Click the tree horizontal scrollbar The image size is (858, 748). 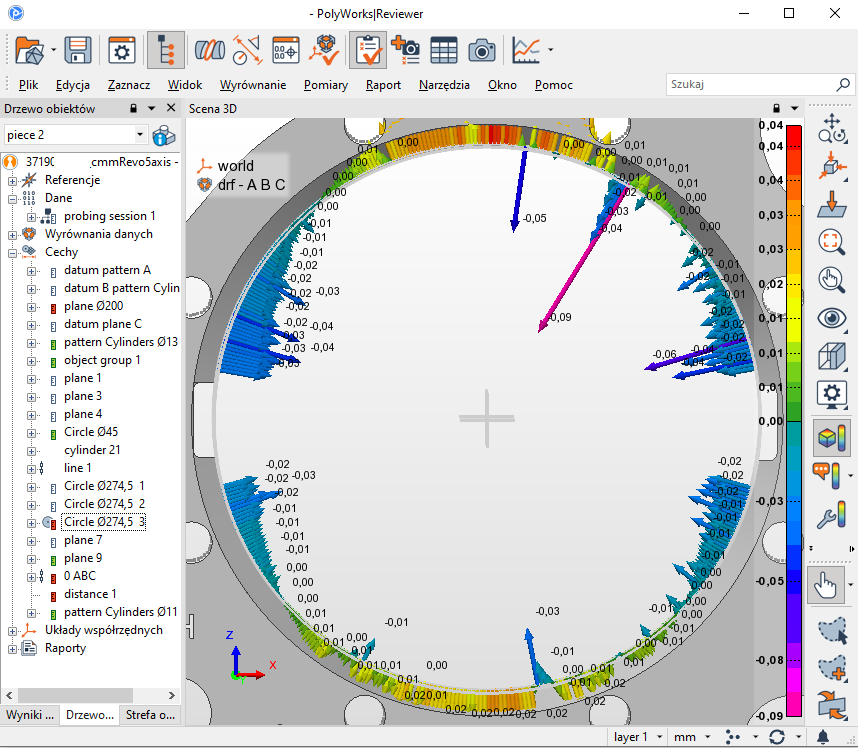[76, 695]
